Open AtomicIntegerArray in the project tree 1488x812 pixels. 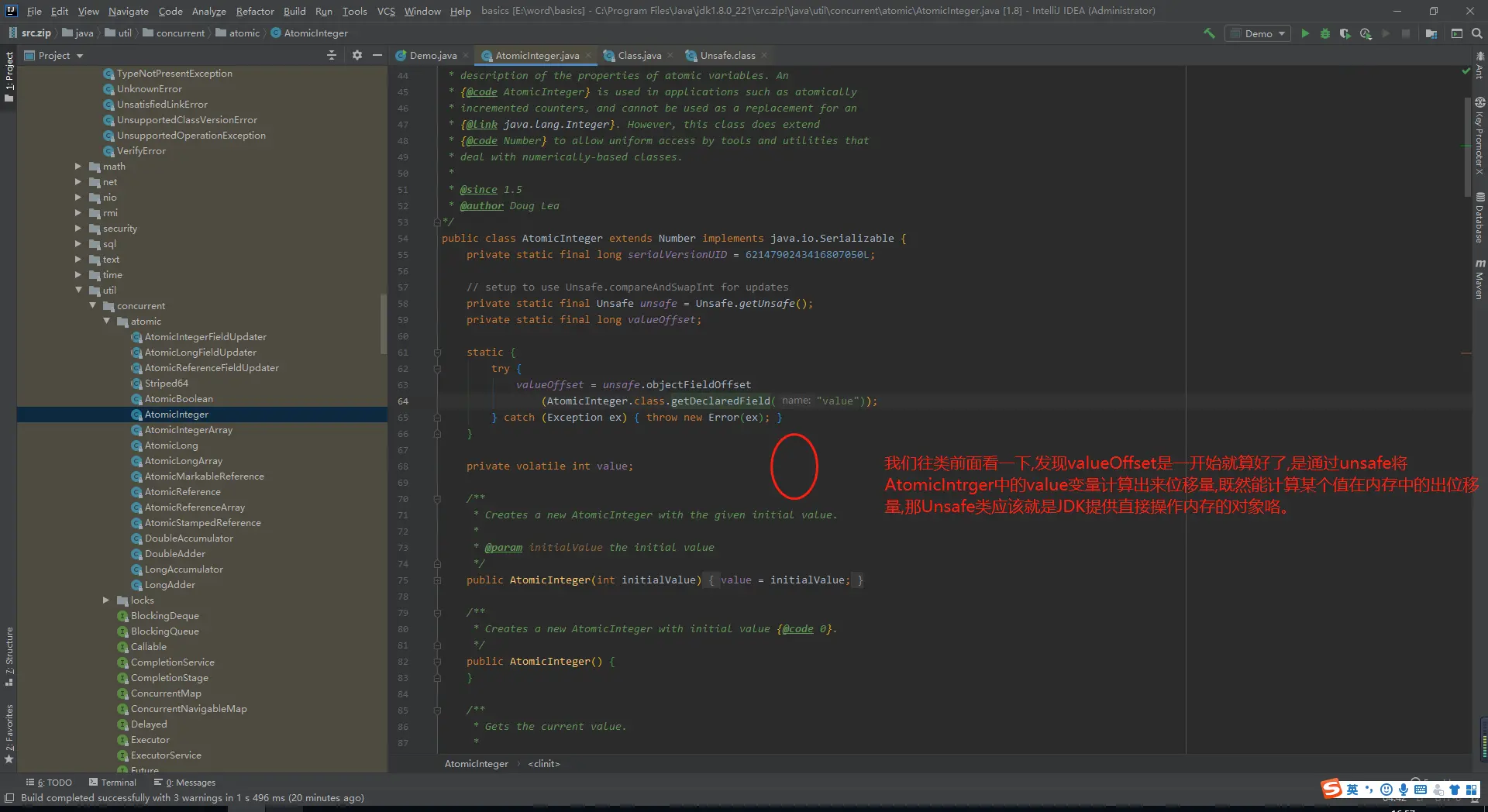click(x=188, y=430)
